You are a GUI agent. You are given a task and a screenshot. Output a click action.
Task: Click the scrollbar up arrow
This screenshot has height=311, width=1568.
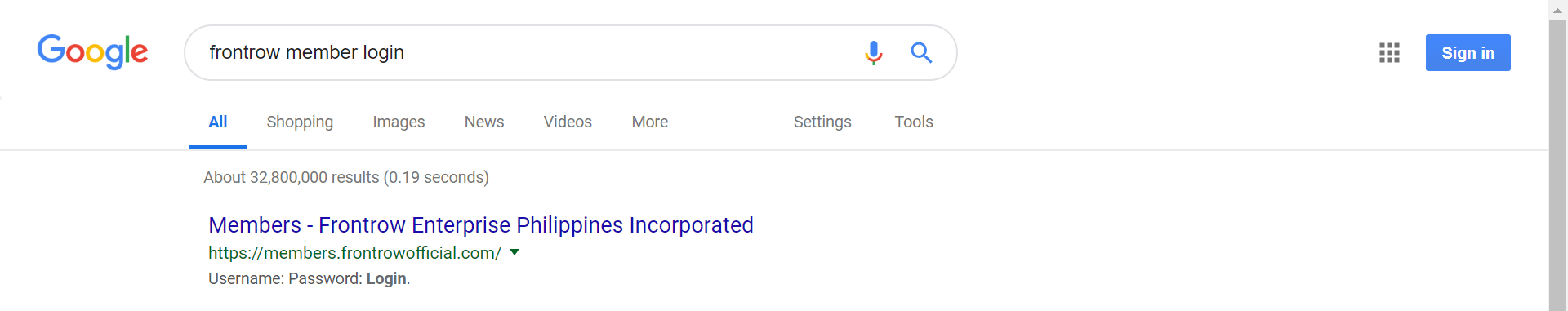(x=1557, y=9)
